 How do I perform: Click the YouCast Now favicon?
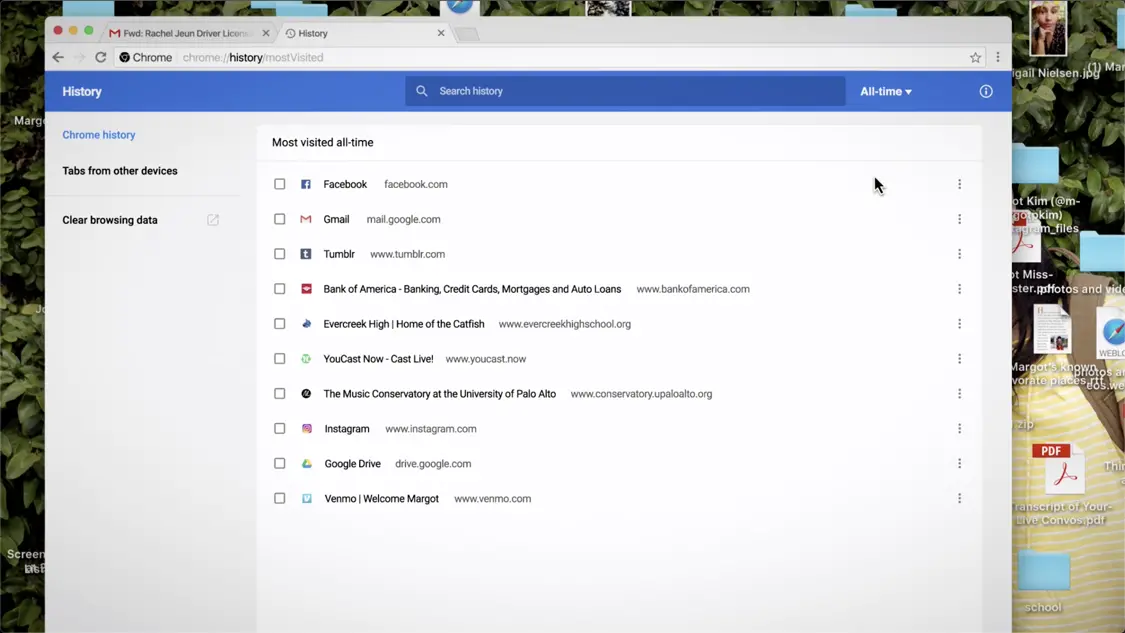coord(306,359)
